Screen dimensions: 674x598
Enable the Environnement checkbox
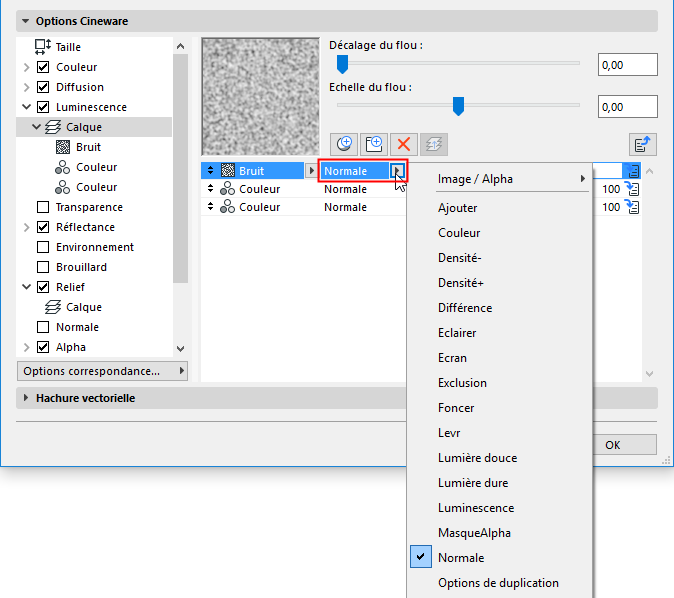point(43,247)
